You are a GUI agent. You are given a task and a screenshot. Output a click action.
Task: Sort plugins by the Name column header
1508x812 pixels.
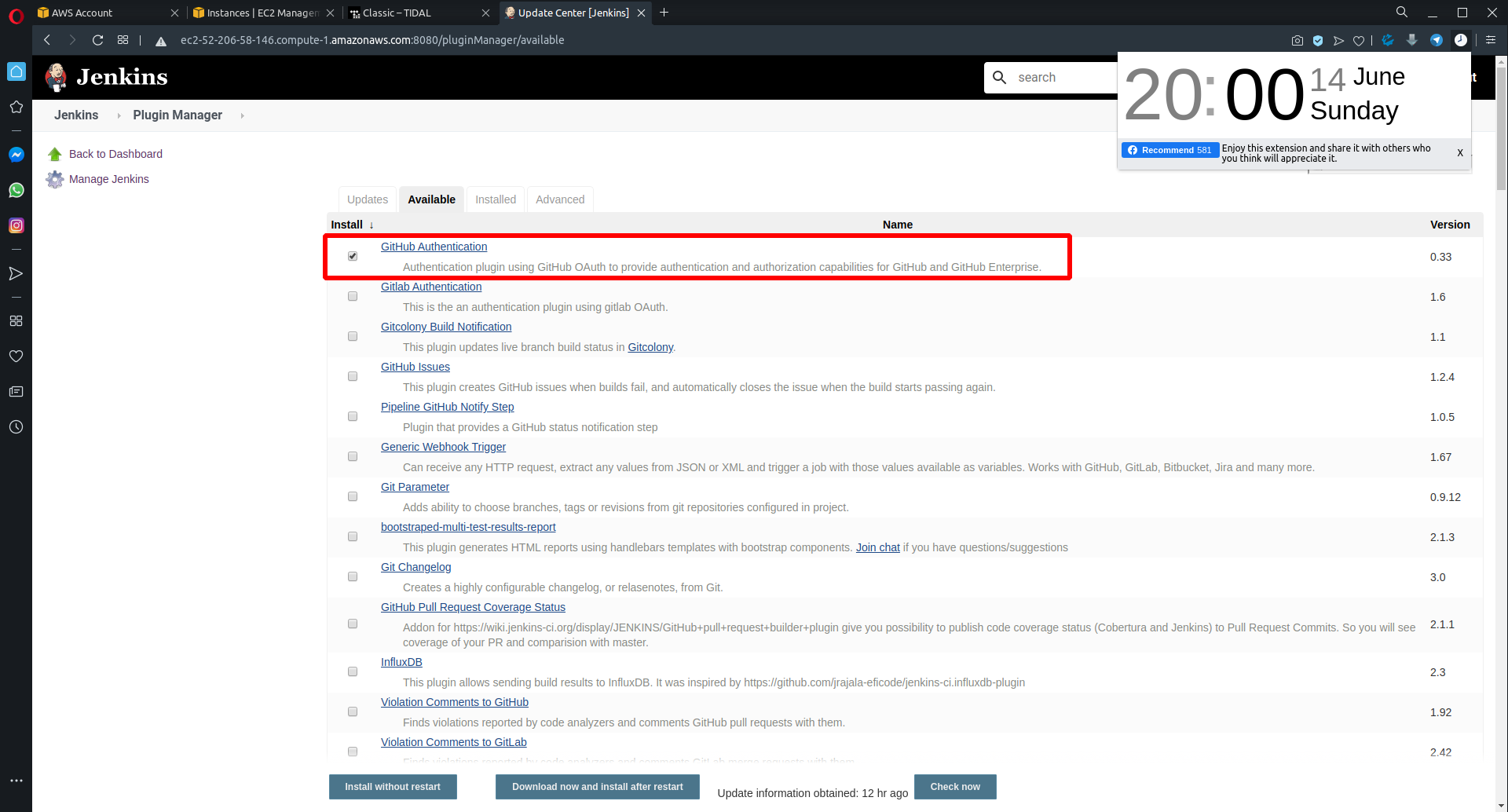point(897,225)
